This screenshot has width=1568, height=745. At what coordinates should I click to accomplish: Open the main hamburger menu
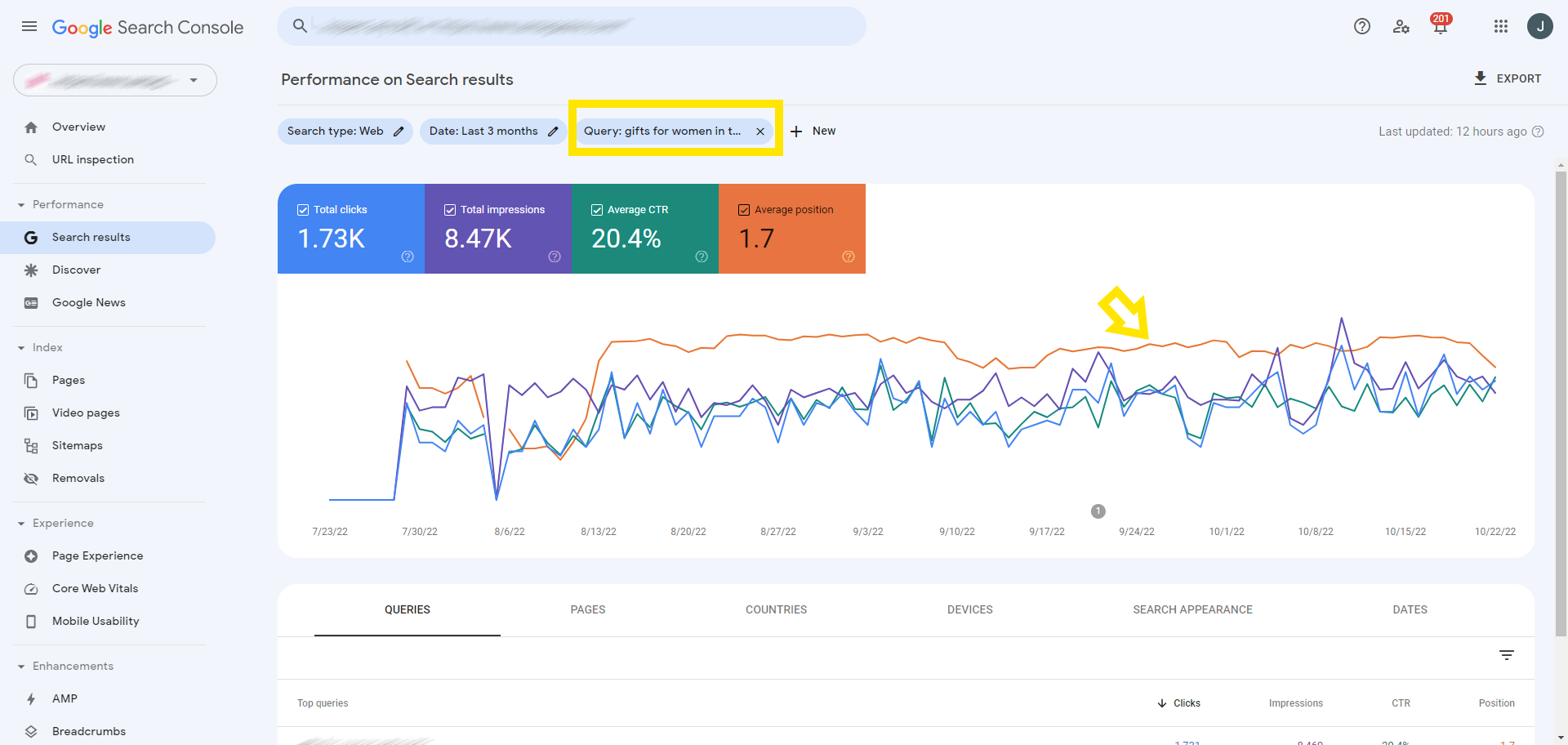click(x=29, y=26)
